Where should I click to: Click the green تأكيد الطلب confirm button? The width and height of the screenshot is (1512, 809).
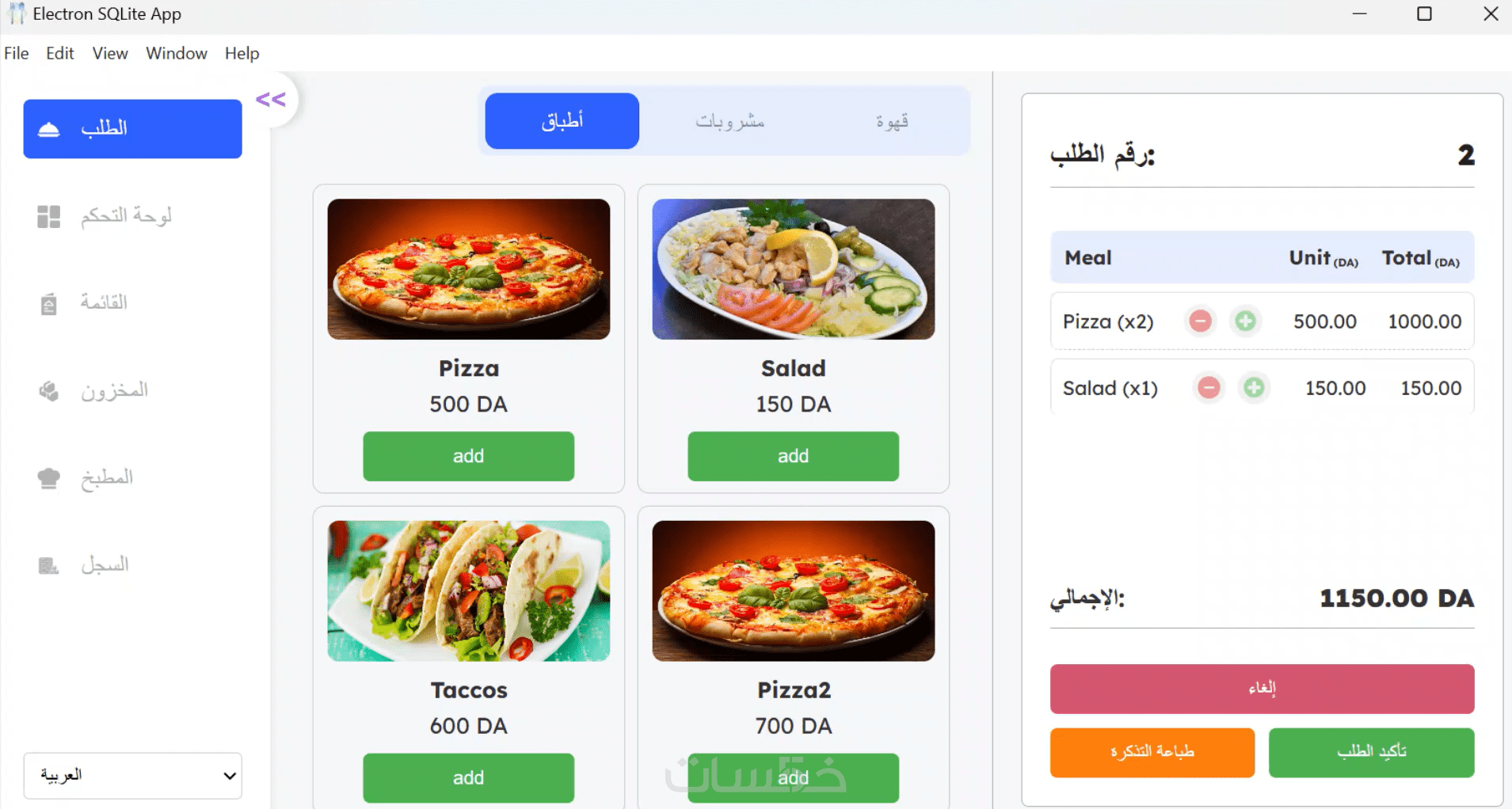click(1371, 752)
